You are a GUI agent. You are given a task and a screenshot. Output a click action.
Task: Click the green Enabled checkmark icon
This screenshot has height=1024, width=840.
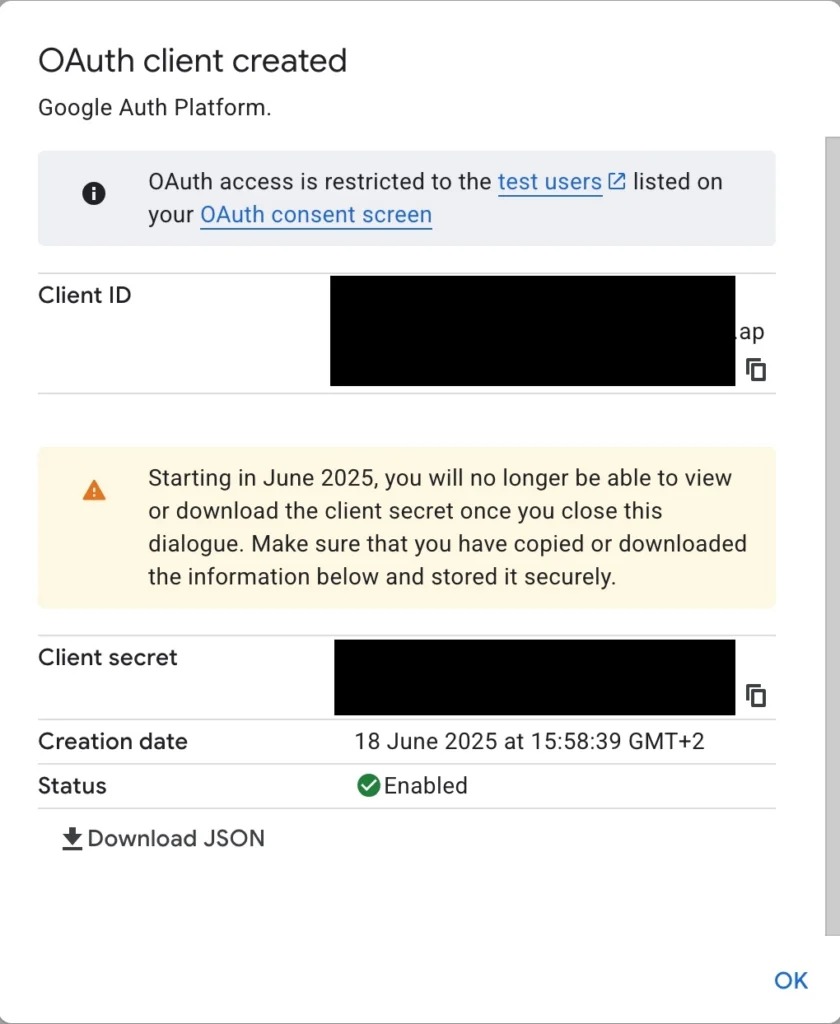368,785
